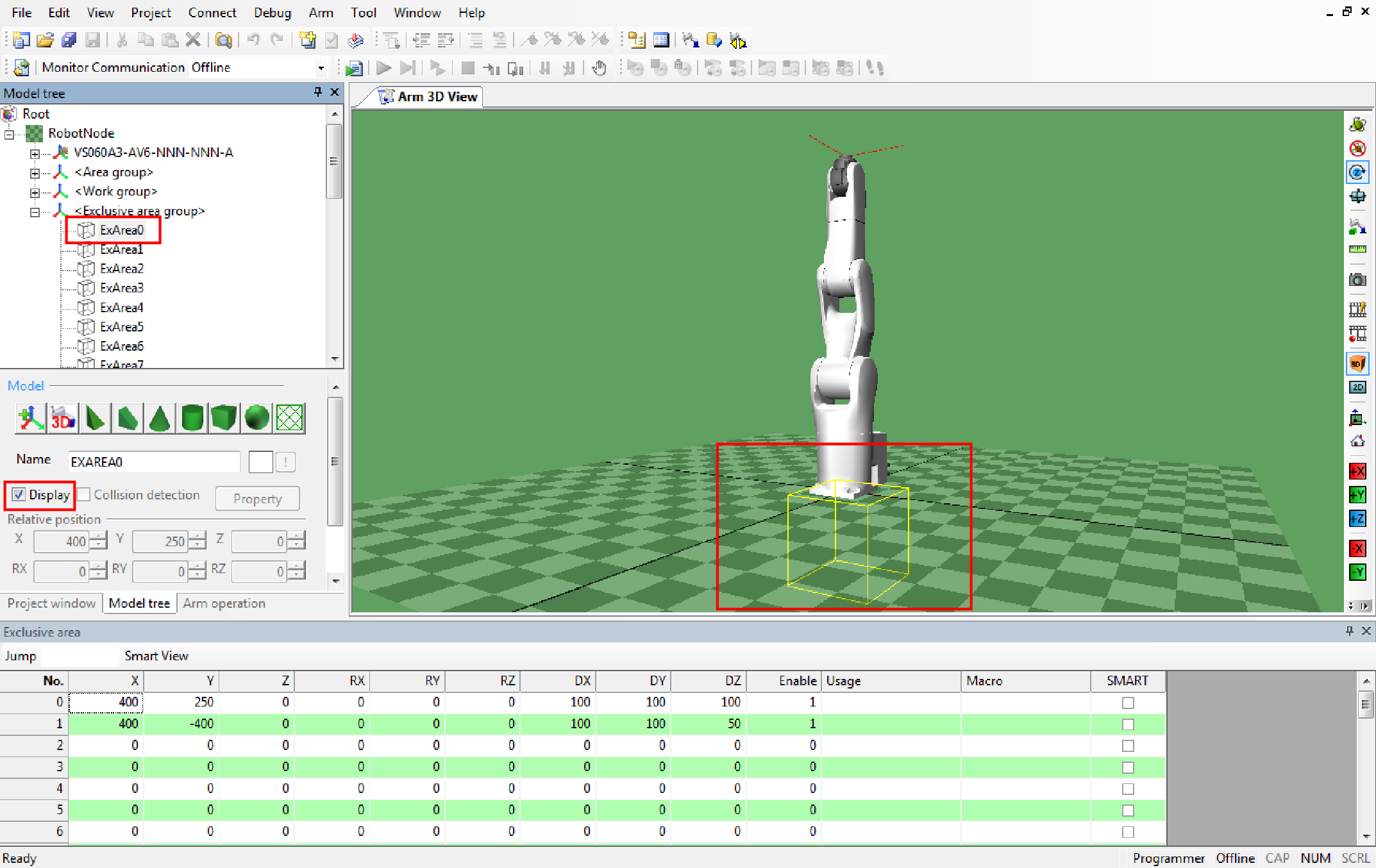
Task: Click the +Z view direction icon
Action: pyautogui.click(x=1357, y=519)
